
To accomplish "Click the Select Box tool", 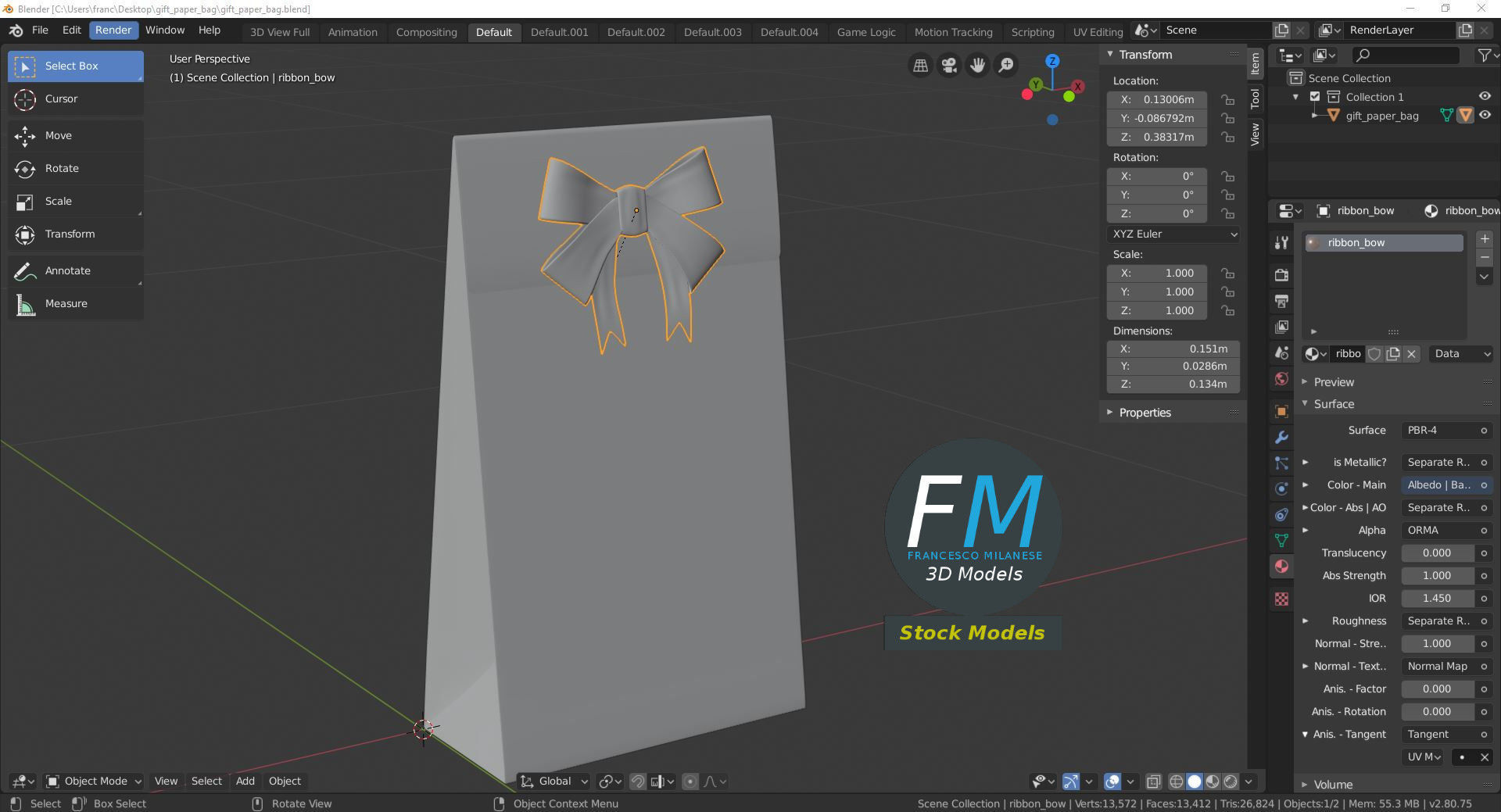I will (x=76, y=66).
